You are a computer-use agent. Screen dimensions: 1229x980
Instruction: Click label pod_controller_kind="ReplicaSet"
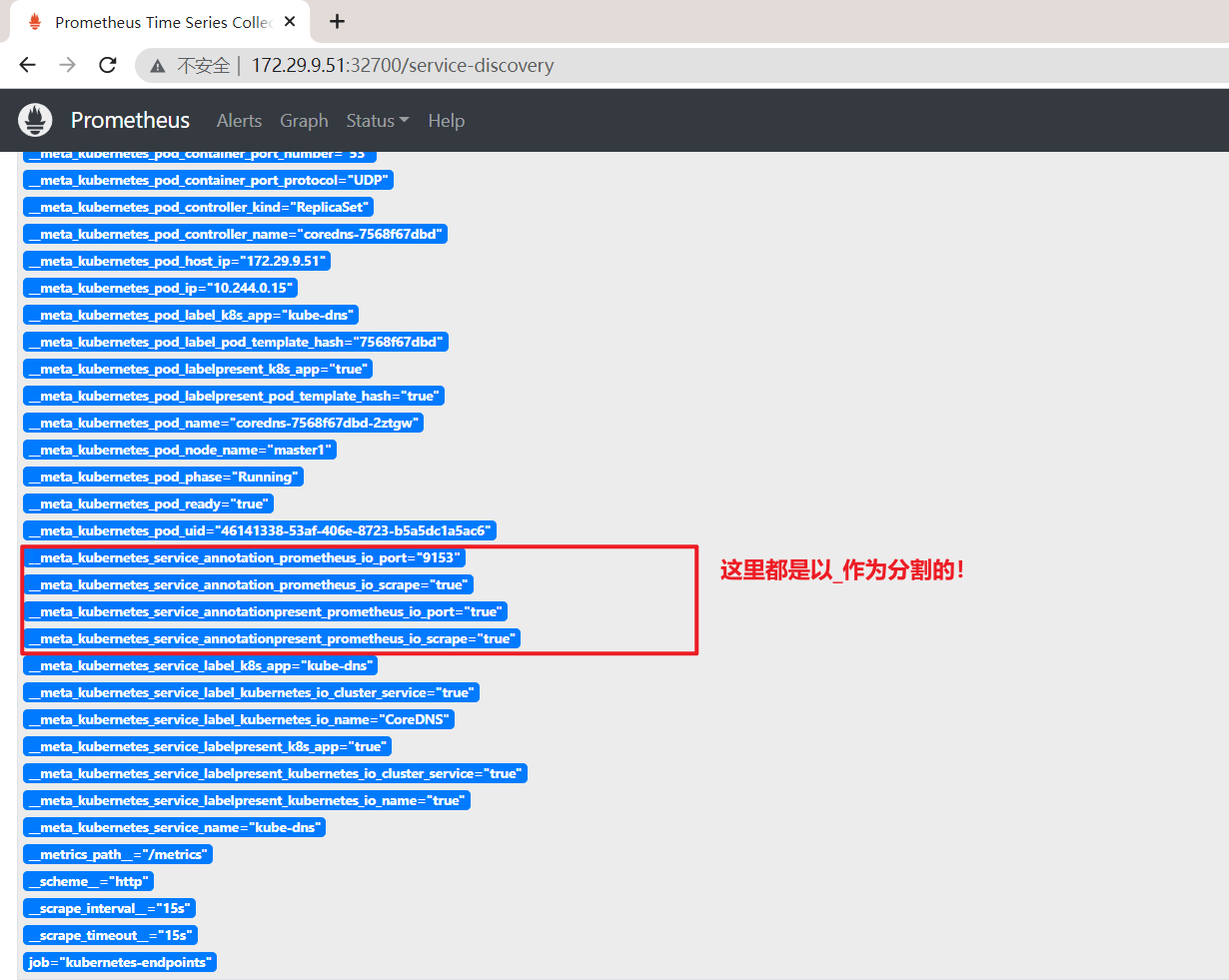(198, 207)
